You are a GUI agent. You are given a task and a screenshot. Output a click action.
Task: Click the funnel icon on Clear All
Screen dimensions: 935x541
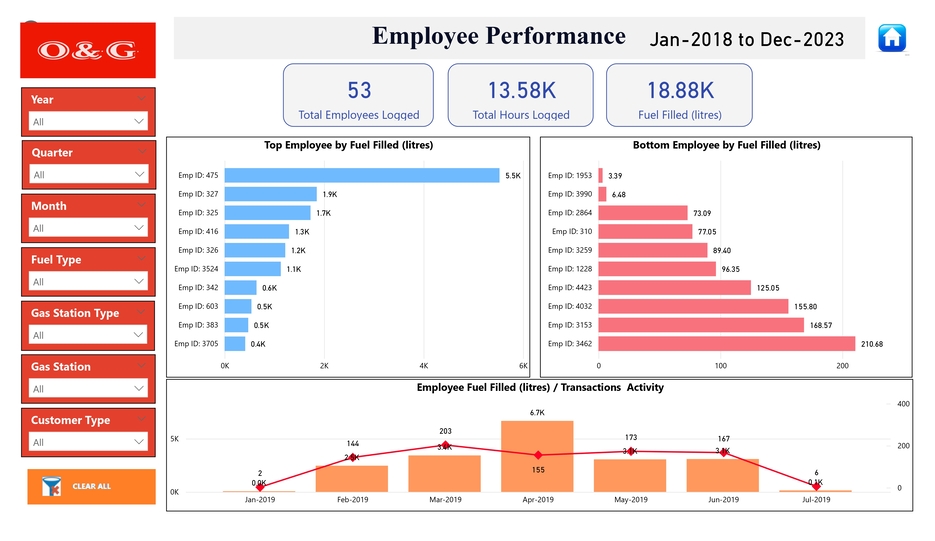point(52,486)
